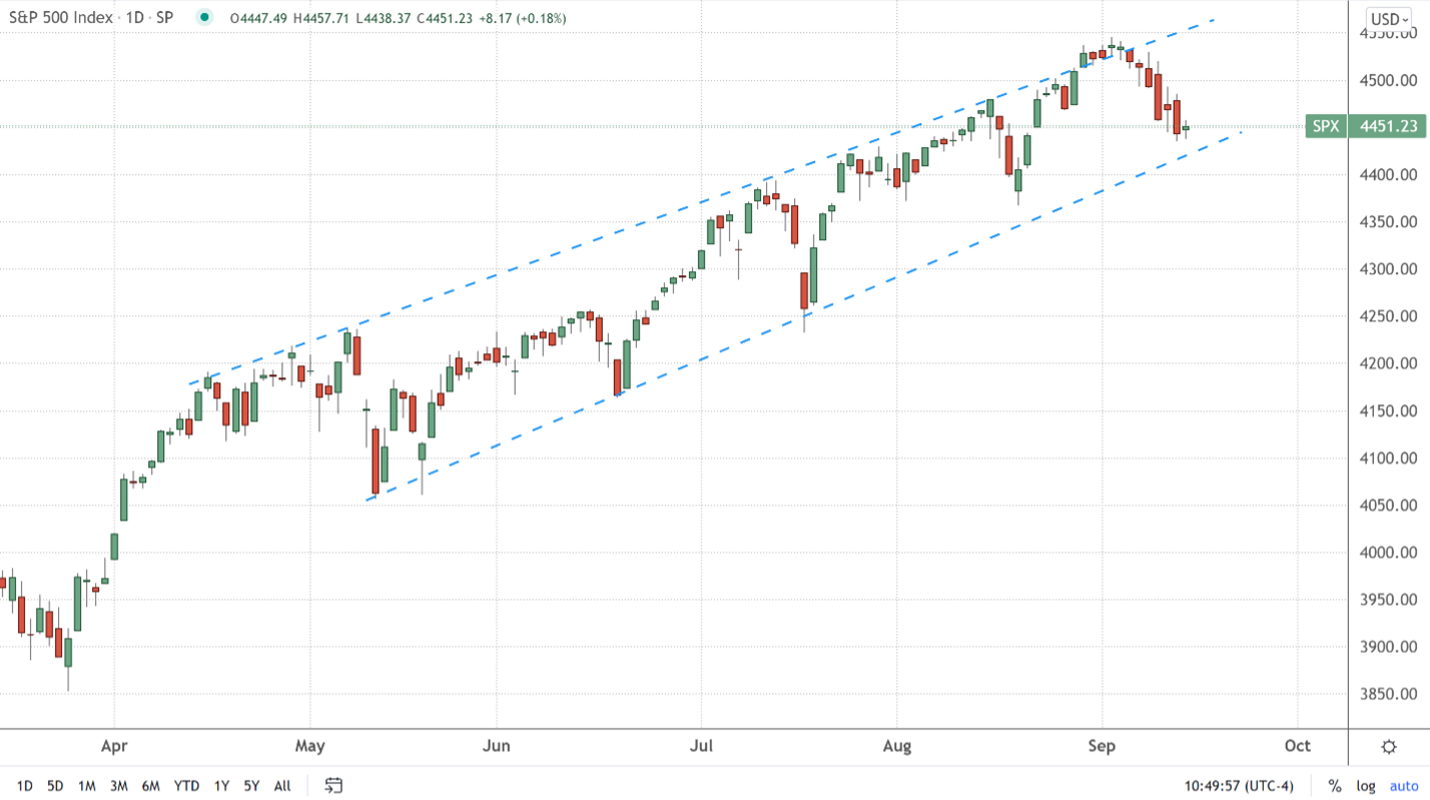Viewport: 1430px width, 800px height.
Task: Open the USD currency dropdown
Action: pyautogui.click(x=1390, y=19)
